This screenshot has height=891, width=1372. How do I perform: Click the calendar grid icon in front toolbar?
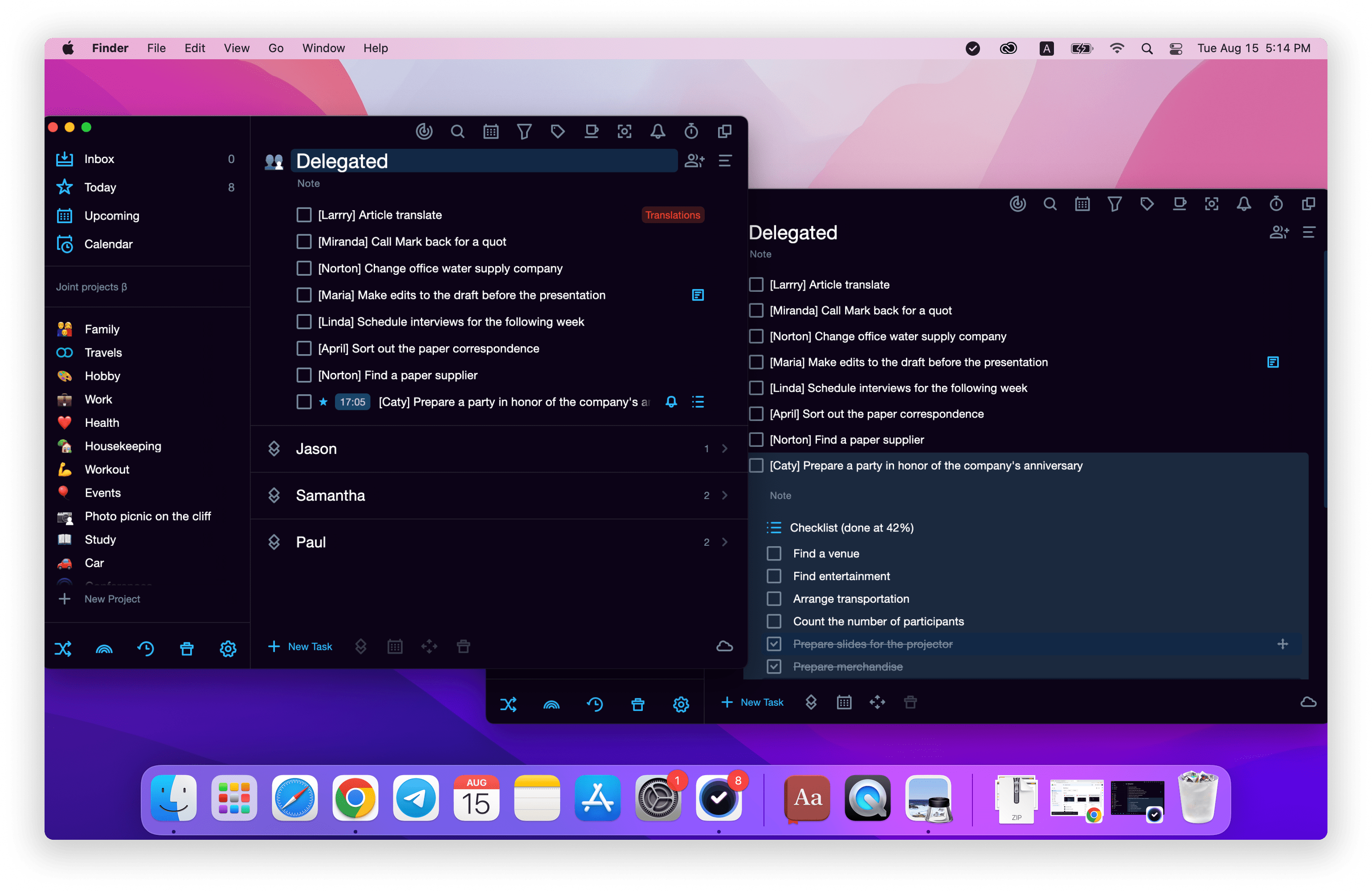tap(490, 131)
